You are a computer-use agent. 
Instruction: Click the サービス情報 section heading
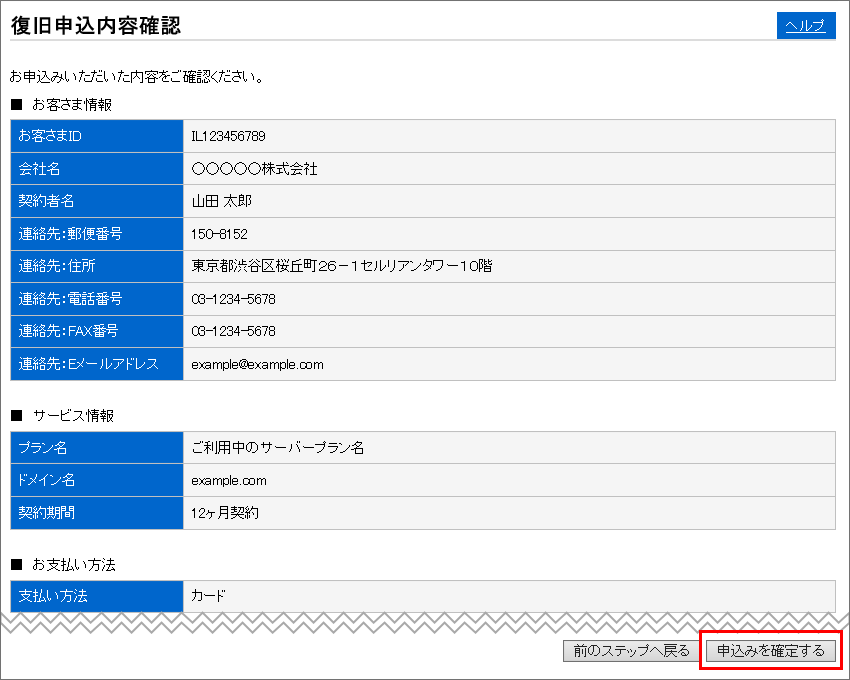point(73,416)
